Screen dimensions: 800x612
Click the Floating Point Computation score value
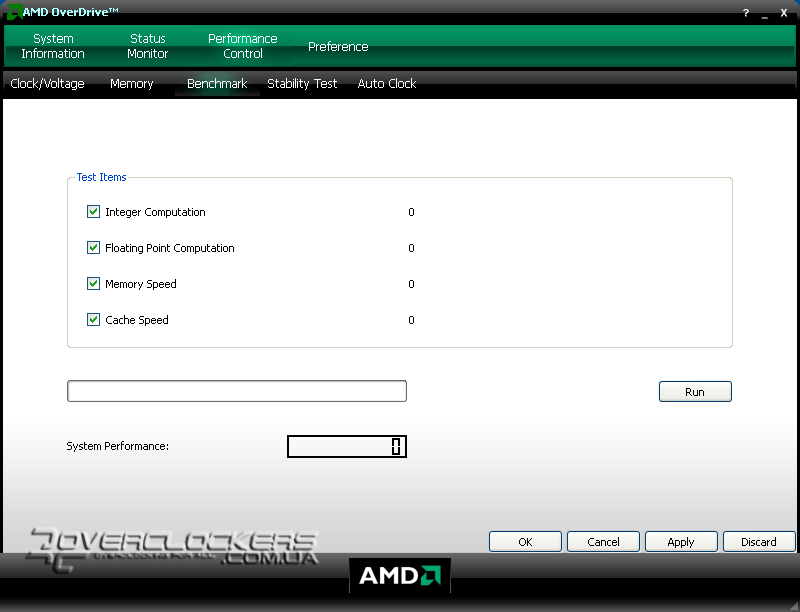[411, 248]
